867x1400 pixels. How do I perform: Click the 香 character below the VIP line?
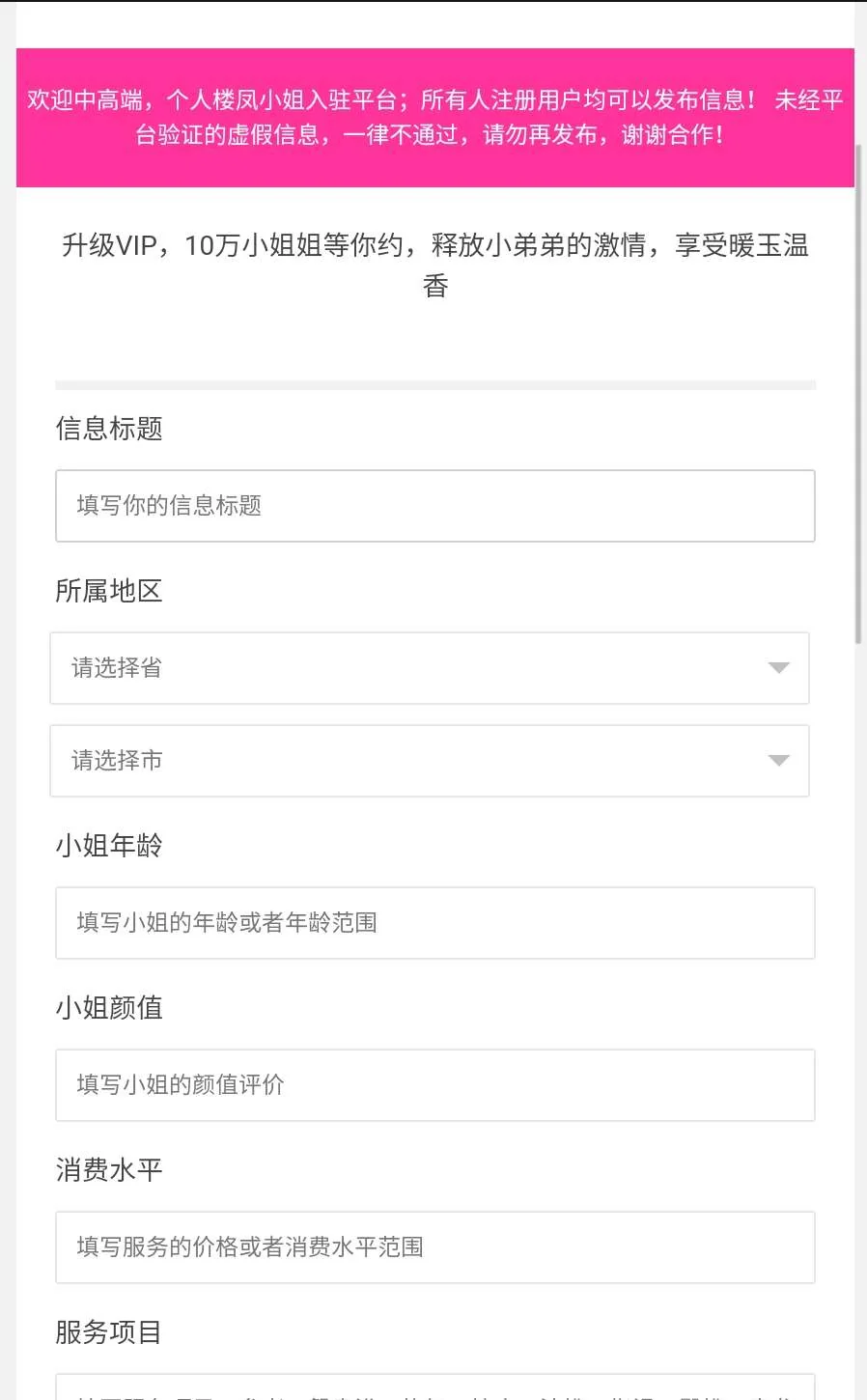[x=435, y=287]
